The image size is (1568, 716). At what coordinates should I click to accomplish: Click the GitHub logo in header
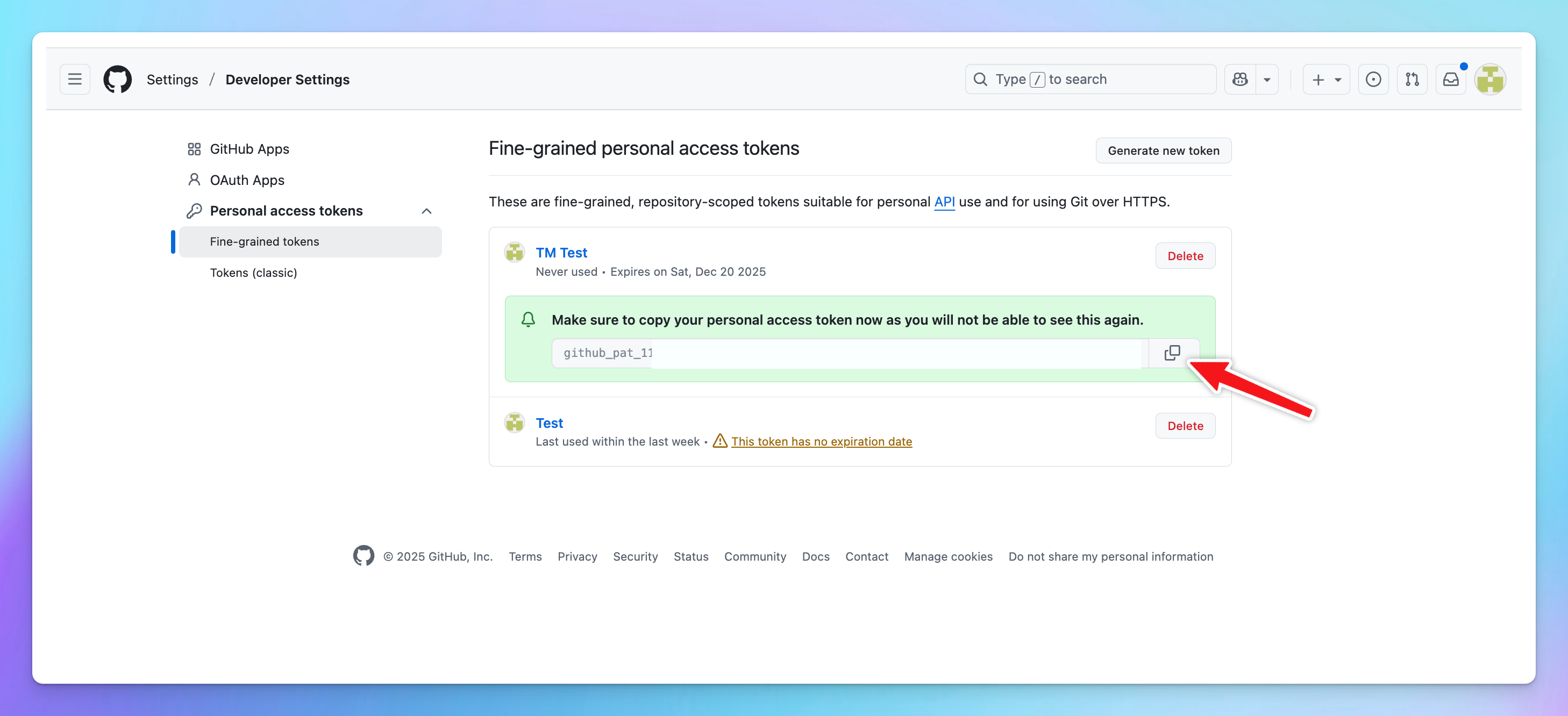click(x=117, y=79)
